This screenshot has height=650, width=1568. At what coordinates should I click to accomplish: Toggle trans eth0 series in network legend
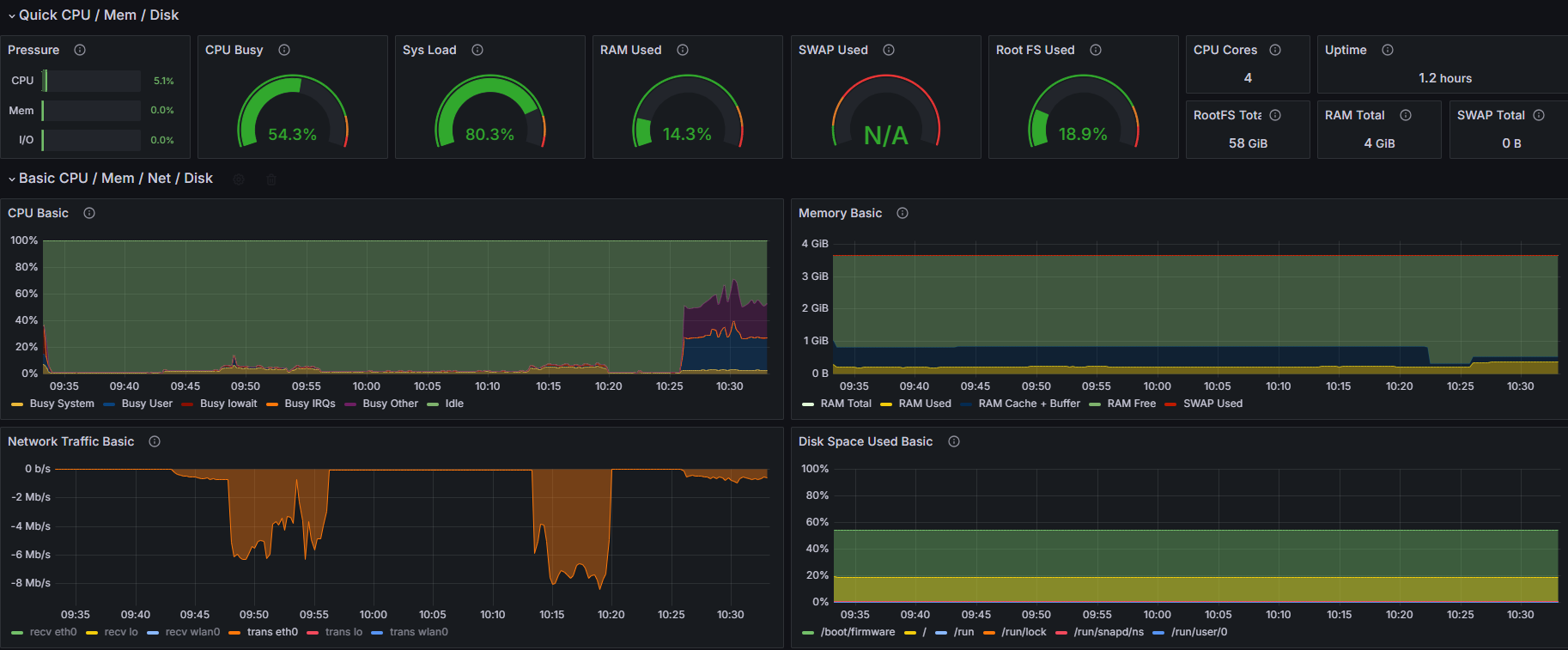[x=272, y=632]
